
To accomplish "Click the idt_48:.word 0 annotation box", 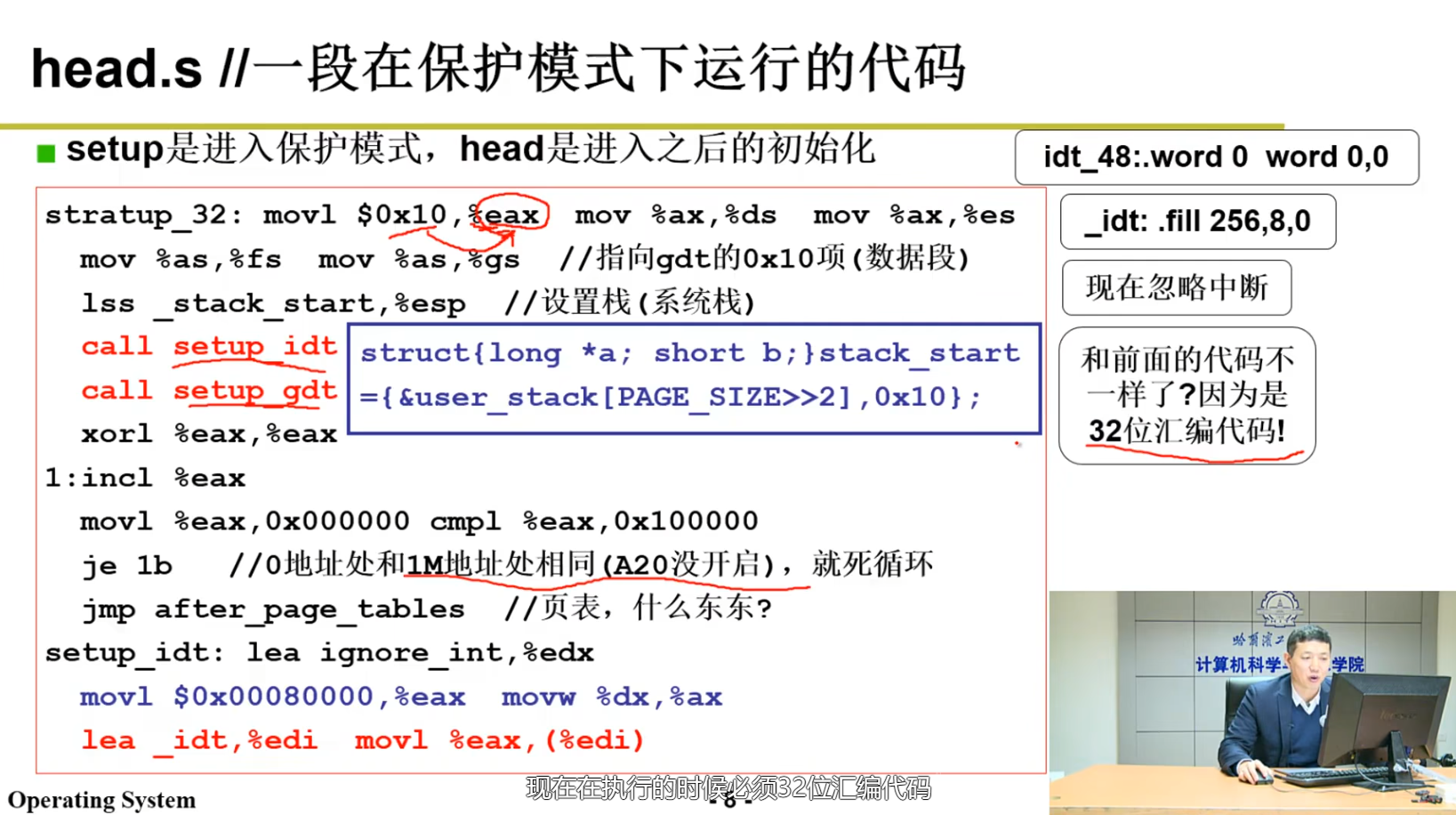I will click(1216, 157).
